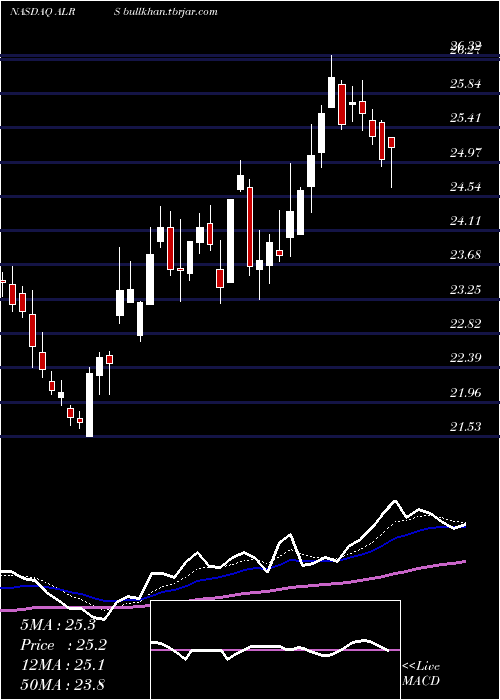This screenshot has height=700, width=500.
Task: Click the MACD inset chart panel
Action: click(x=275, y=650)
